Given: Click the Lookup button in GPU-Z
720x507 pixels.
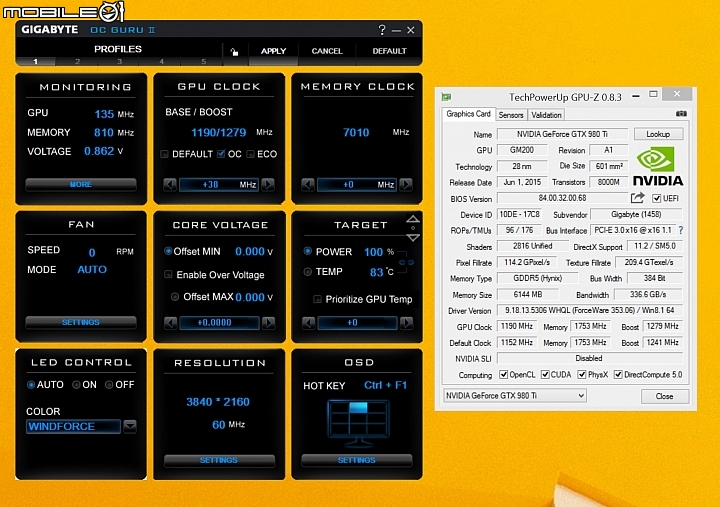Looking at the screenshot, I should tap(658, 134).
